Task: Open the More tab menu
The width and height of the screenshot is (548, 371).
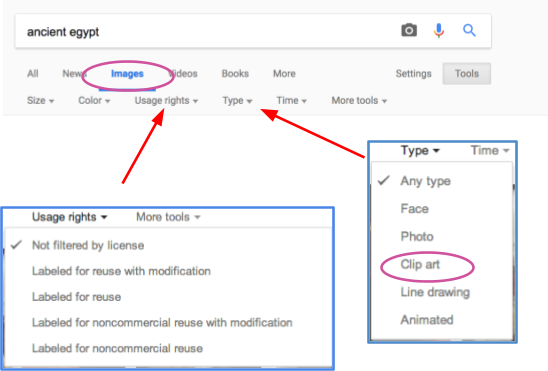Action: pos(284,74)
